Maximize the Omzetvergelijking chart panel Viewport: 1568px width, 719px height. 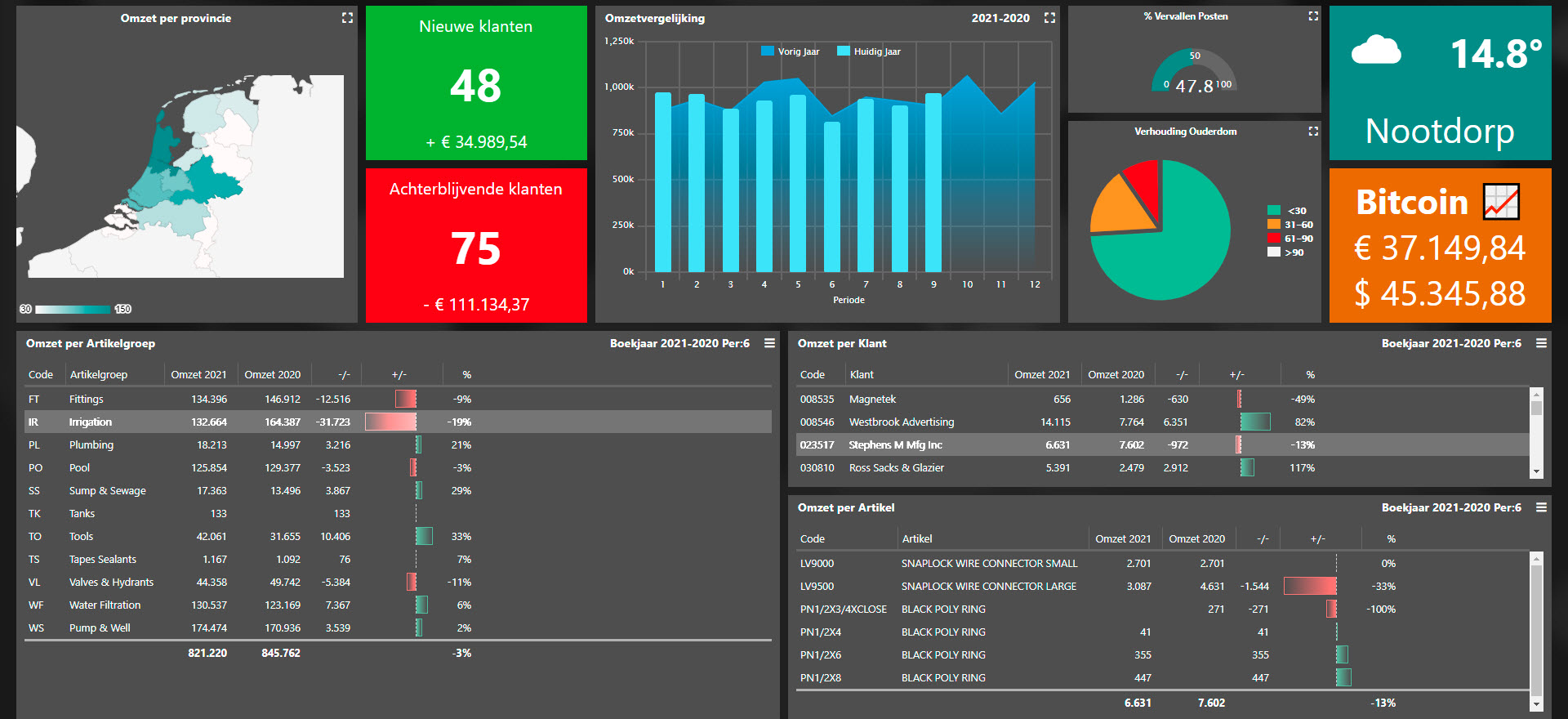1049,18
